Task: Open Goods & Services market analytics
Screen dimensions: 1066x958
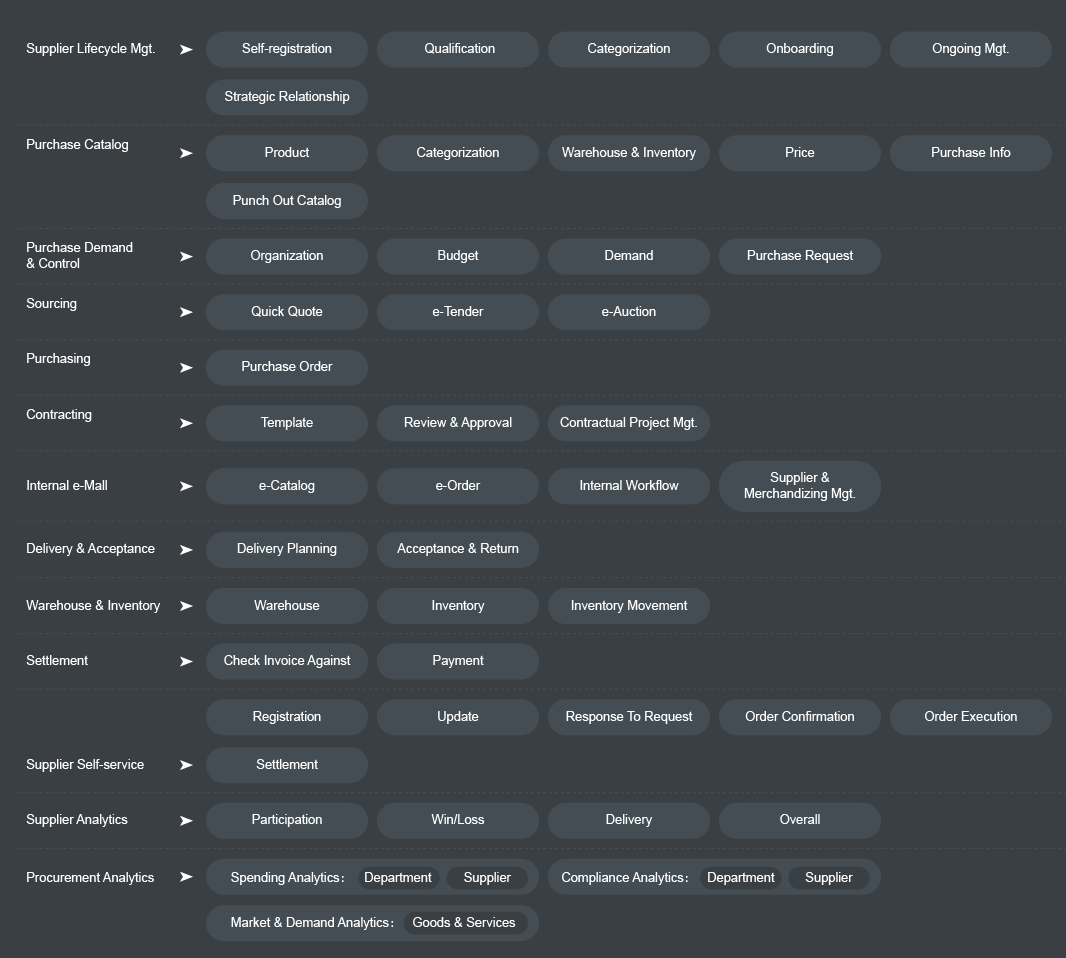Action: point(464,923)
